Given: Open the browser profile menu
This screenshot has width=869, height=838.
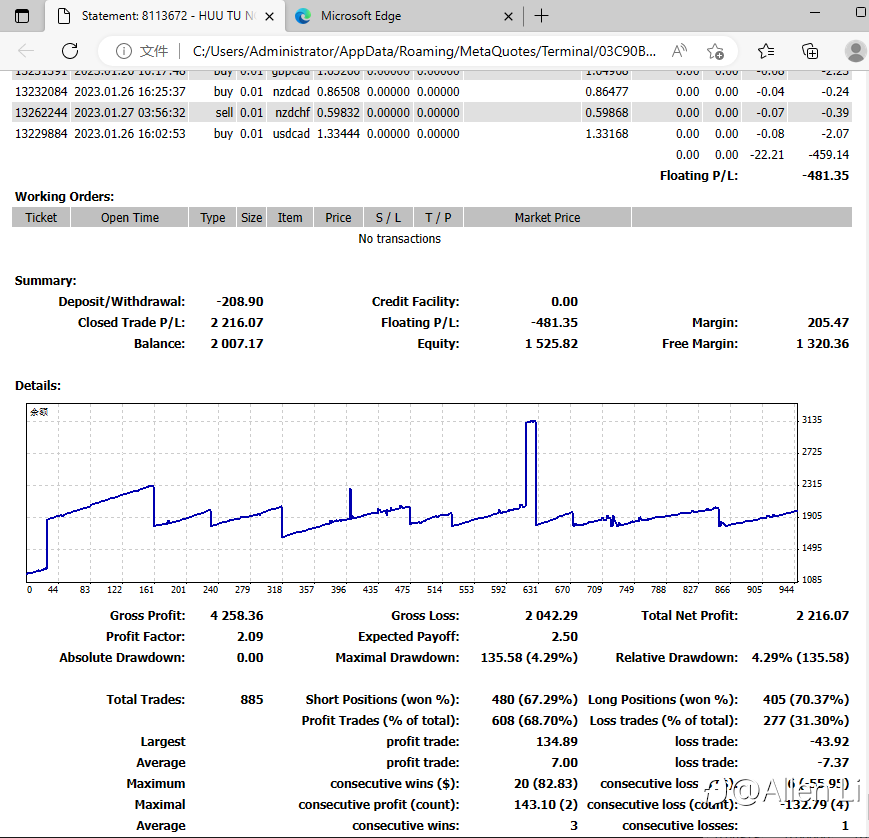Looking at the screenshot, I should 855,51.
